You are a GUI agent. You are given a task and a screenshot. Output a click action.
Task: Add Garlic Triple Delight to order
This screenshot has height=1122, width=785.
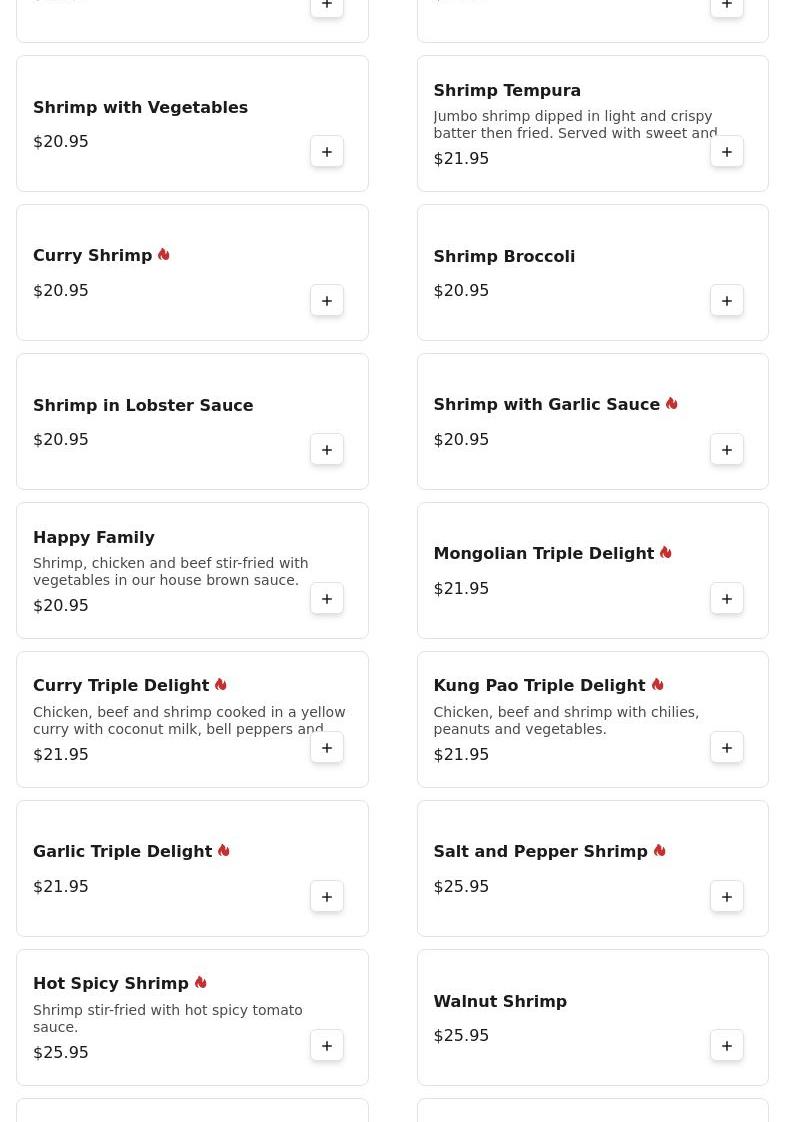click(327, 897)
